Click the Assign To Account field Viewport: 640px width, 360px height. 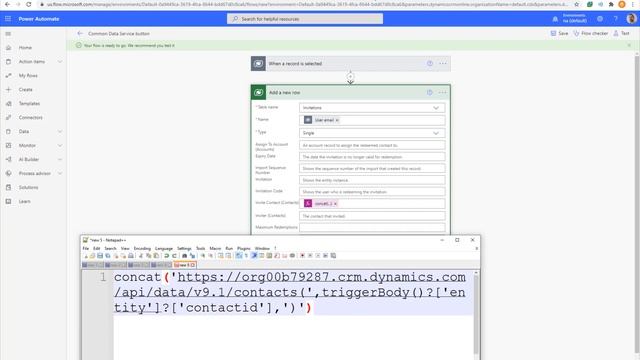click(x=372, y=145)
